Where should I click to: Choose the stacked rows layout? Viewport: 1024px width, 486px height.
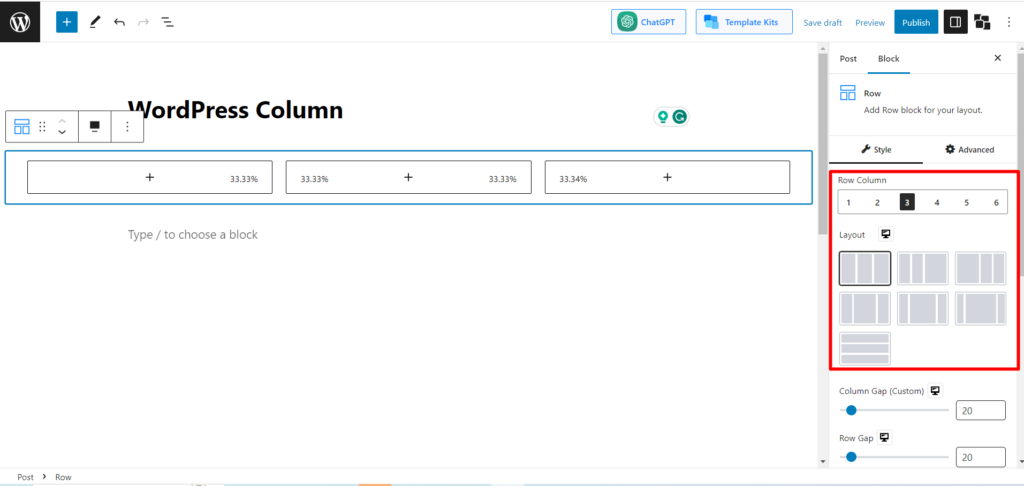865,349
